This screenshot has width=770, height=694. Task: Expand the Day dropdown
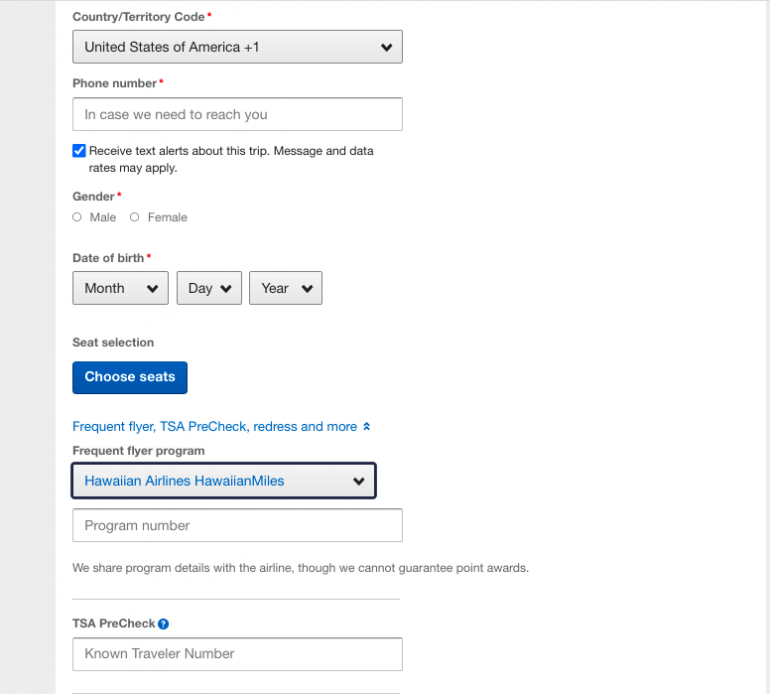[209, 288]
